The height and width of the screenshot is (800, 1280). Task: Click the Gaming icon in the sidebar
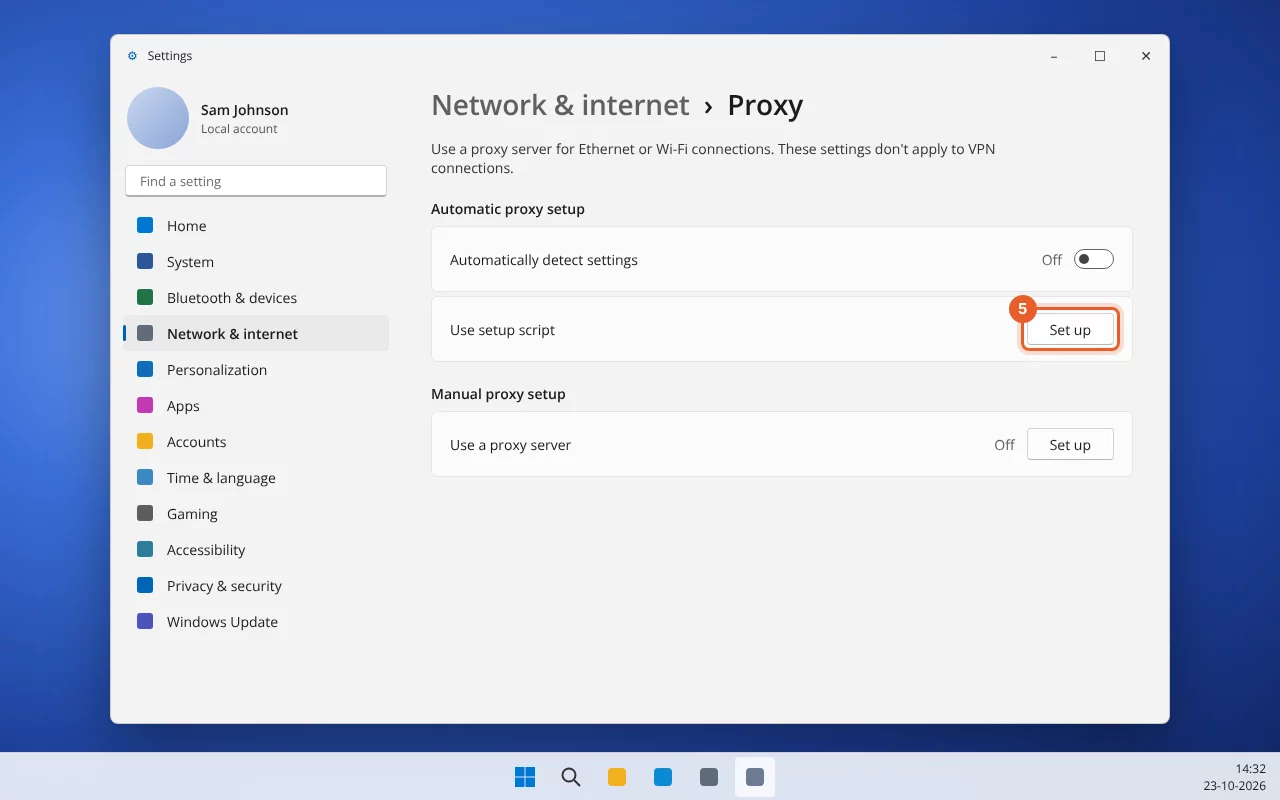coord(145,514)
